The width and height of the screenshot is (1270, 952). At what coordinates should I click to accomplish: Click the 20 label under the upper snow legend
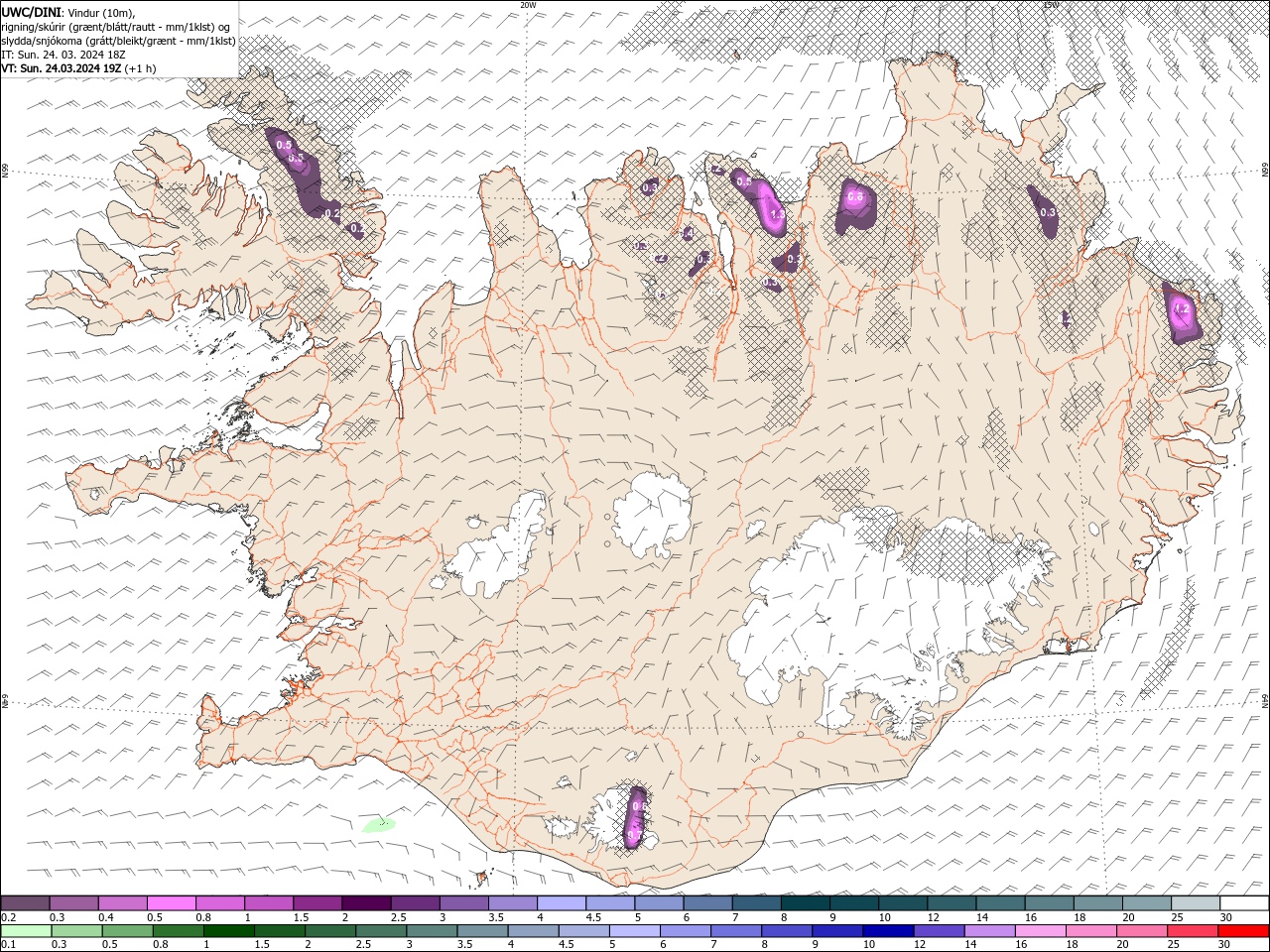[x=1128, y=917]
